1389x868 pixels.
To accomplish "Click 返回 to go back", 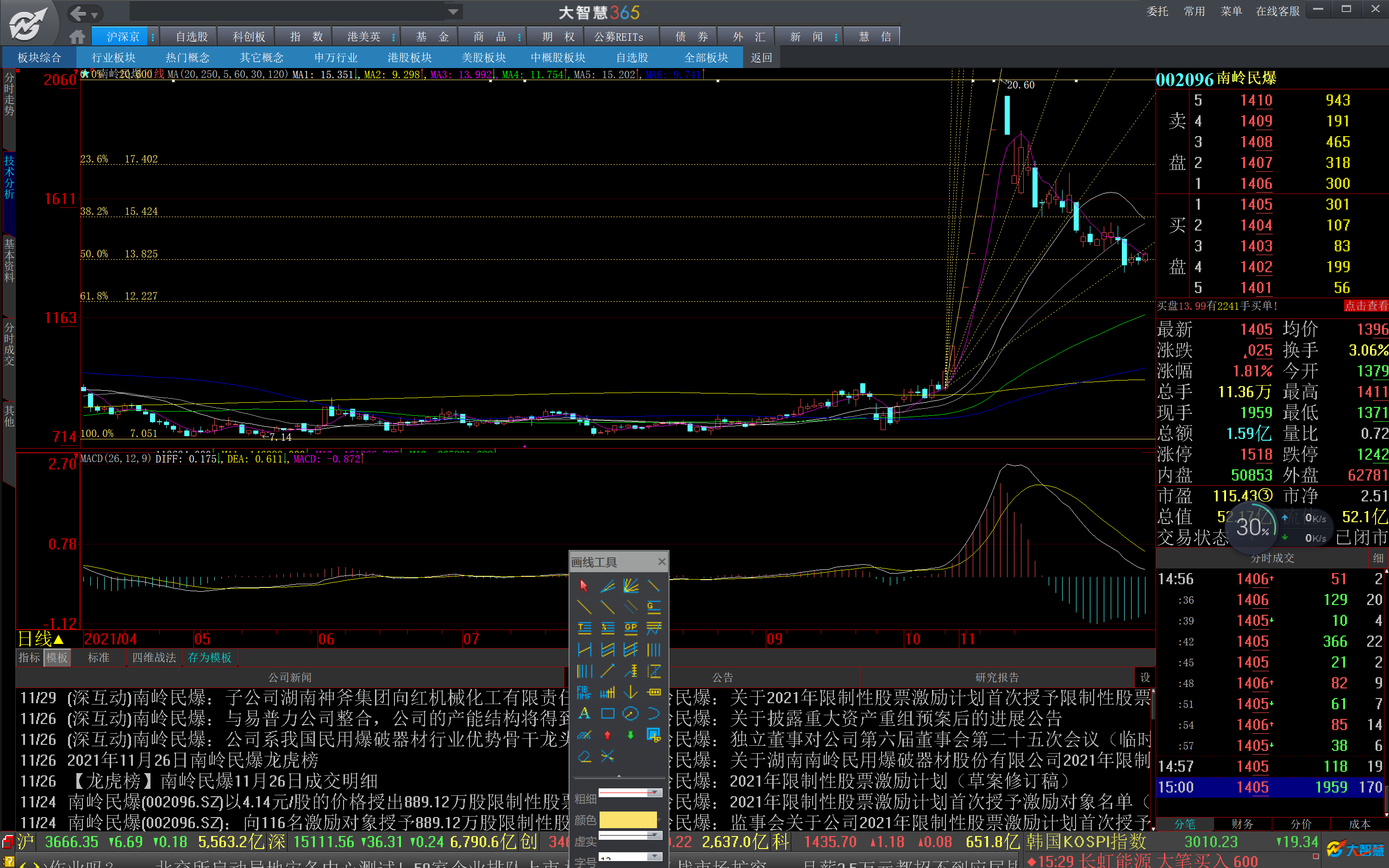I will (761, 57).
